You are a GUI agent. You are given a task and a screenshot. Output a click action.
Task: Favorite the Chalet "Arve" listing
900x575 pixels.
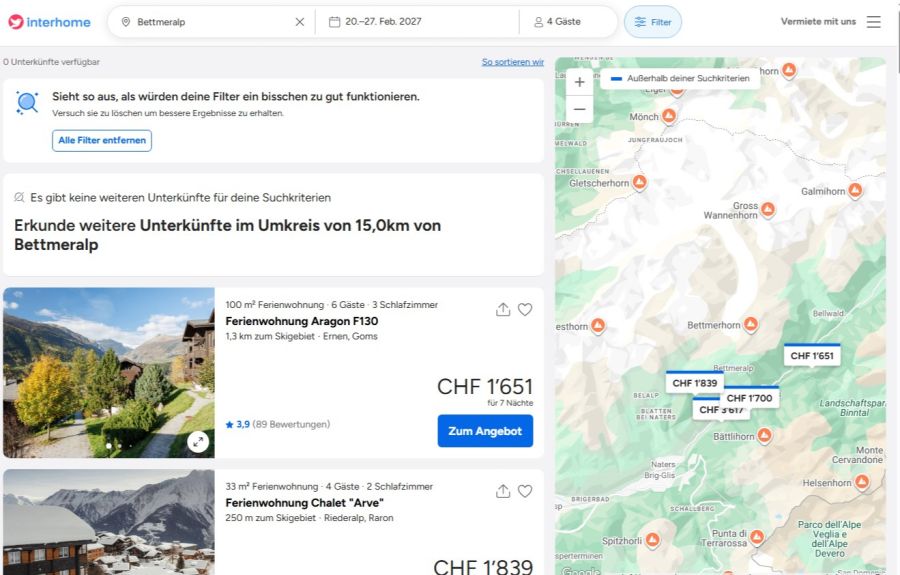point(525,491)
